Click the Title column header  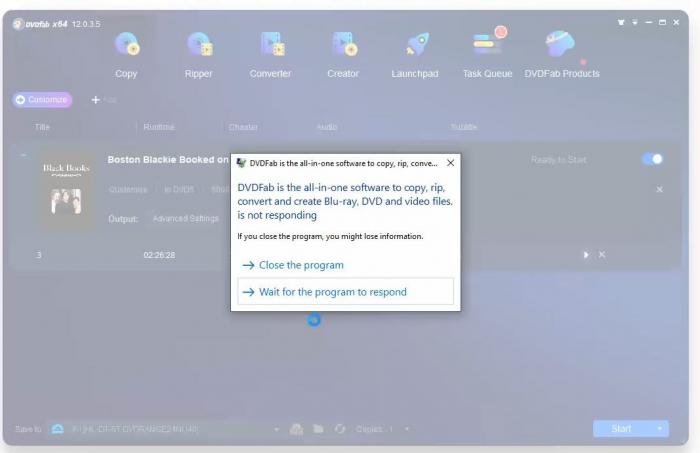(x=42, y=127)
